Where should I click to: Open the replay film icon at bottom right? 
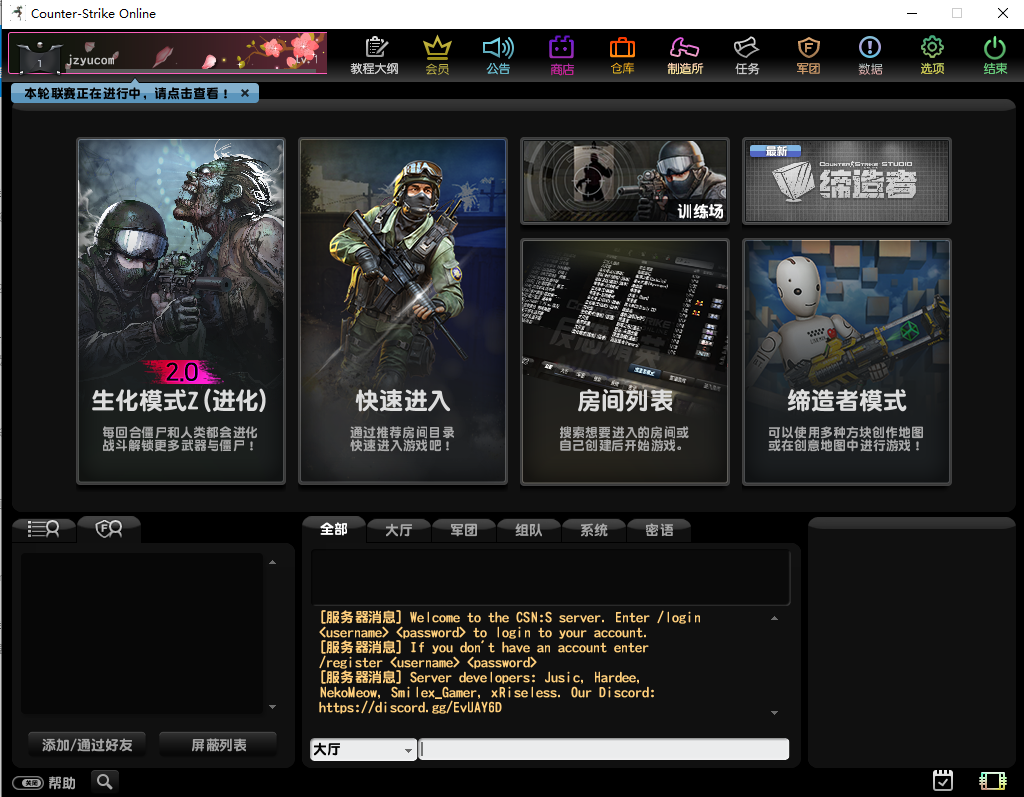click(x=993, y=781)
